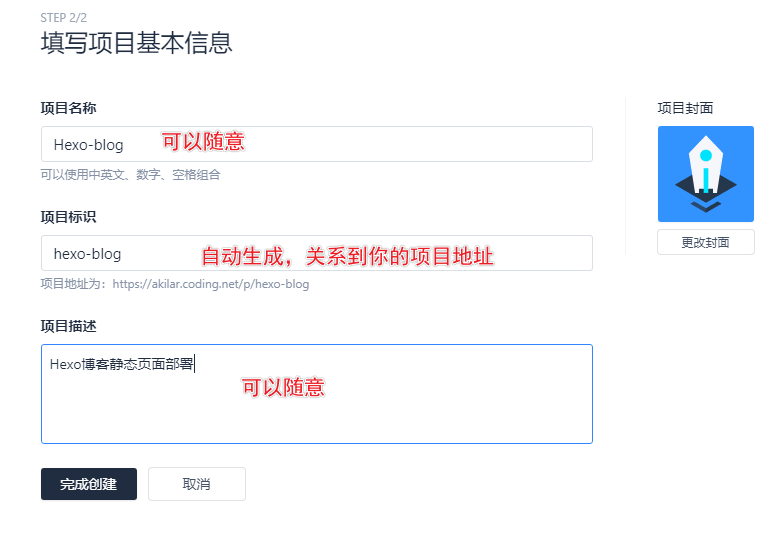The image size is (769, 541).
Task: Click the 项目名称 field label
Action: pyautogui.click(x=68, y=108)
